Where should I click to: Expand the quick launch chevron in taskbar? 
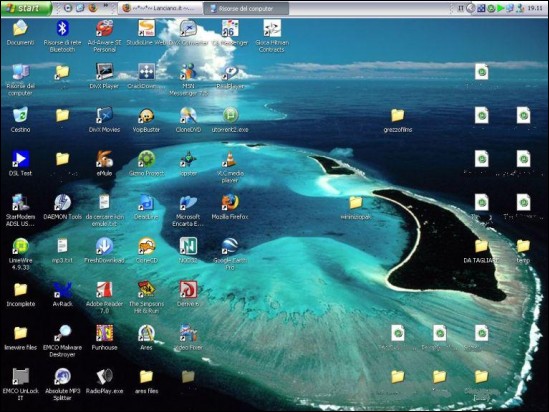click(105, 6)
